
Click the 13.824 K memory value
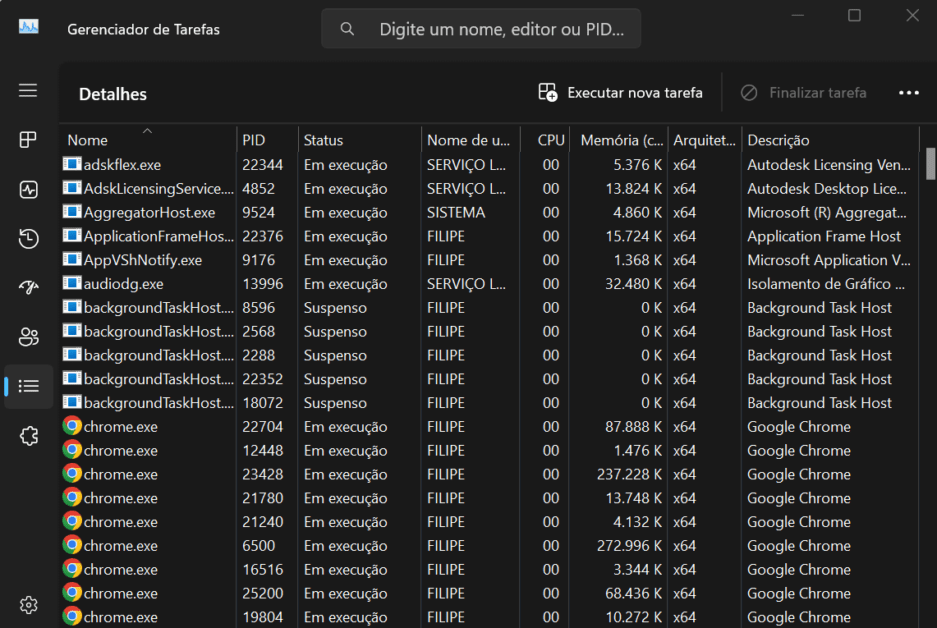click(633, 189)
